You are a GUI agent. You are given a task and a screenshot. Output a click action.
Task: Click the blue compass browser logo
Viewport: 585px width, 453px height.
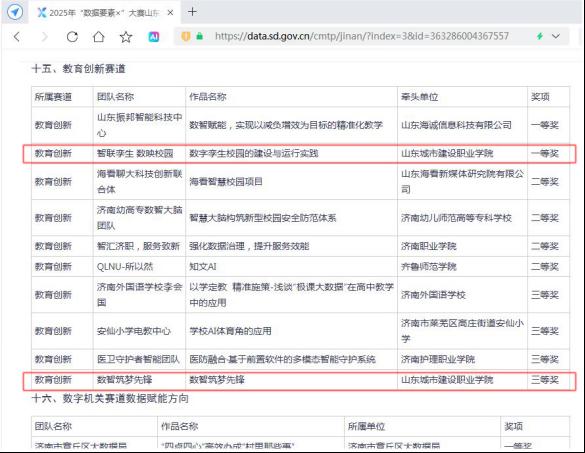pos(15,12)
